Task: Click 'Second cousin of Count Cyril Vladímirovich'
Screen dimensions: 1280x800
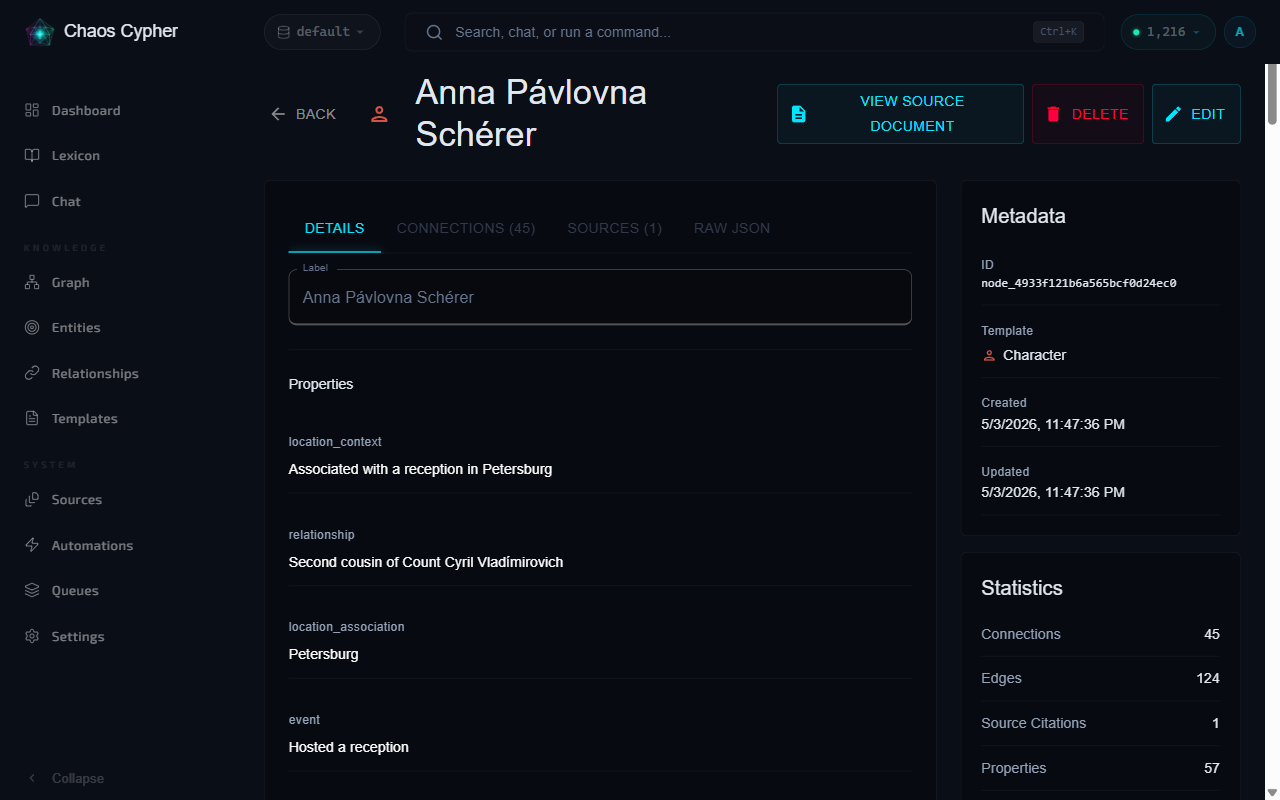Action: (426, 562)
